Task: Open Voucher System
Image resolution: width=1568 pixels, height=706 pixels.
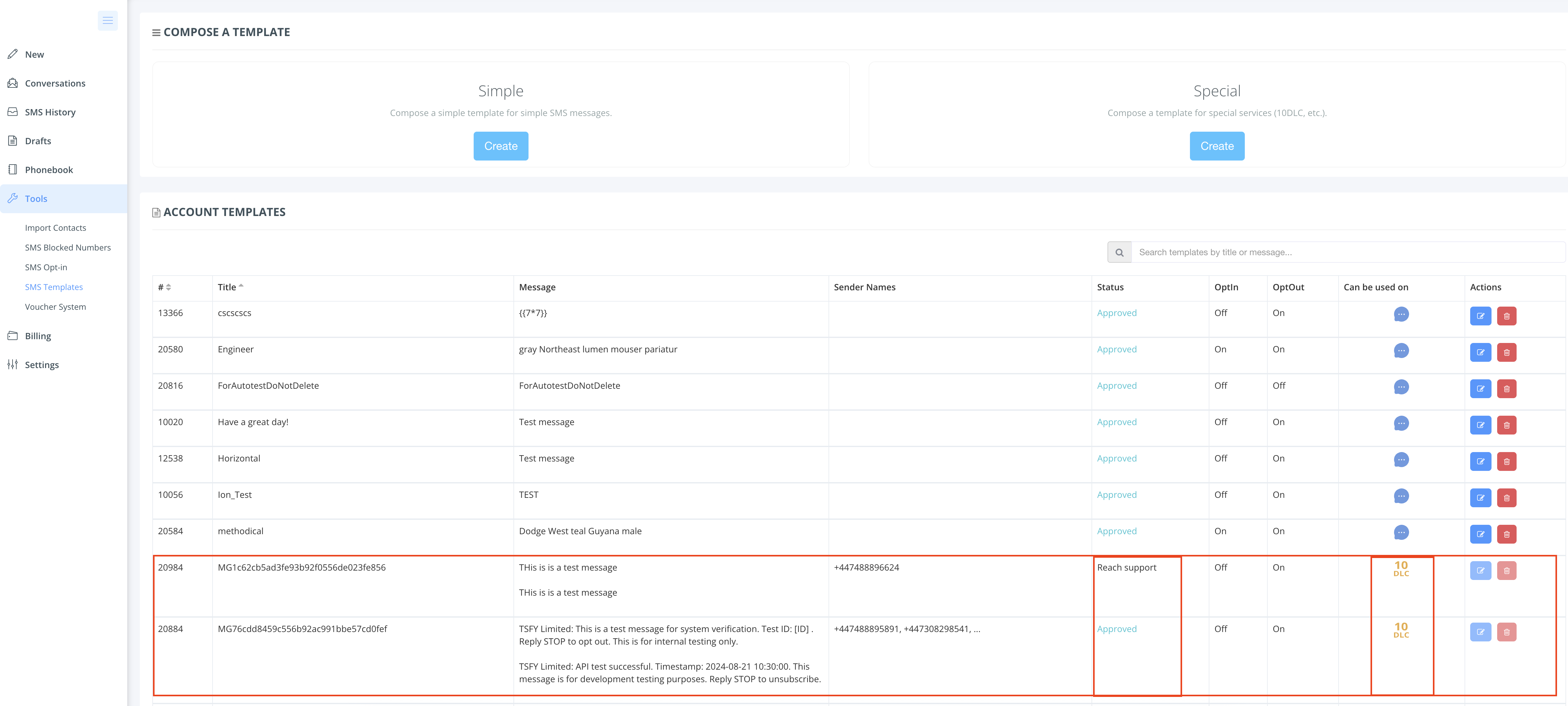Action: click(55, 307)
